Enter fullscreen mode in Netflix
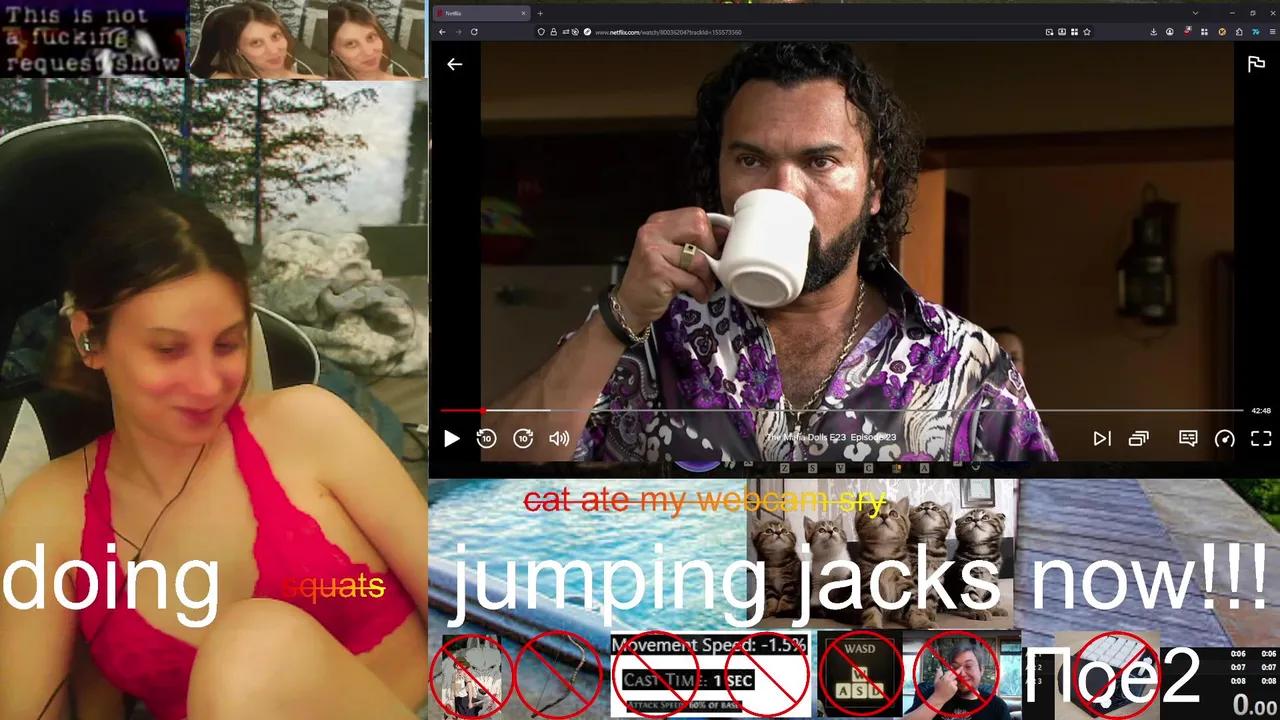The height and width of the screenshot is (720, 1280). 1261,438
